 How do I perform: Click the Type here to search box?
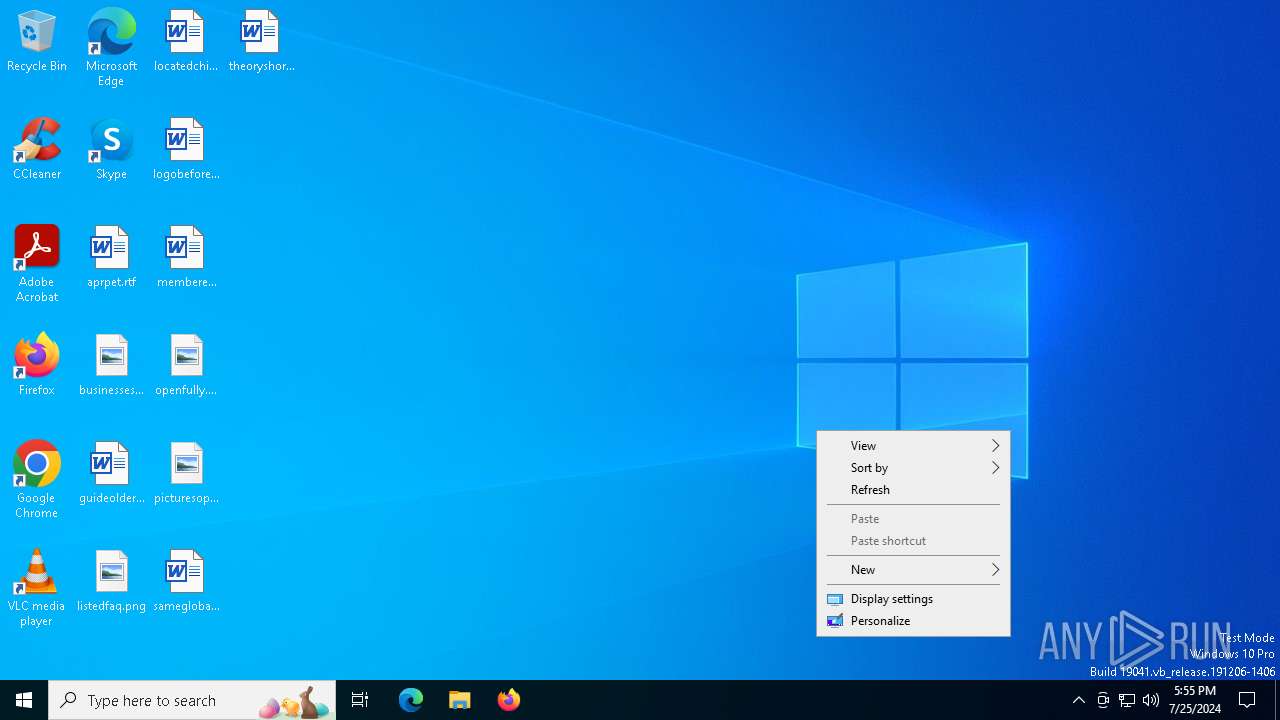[x=192, y=700]
